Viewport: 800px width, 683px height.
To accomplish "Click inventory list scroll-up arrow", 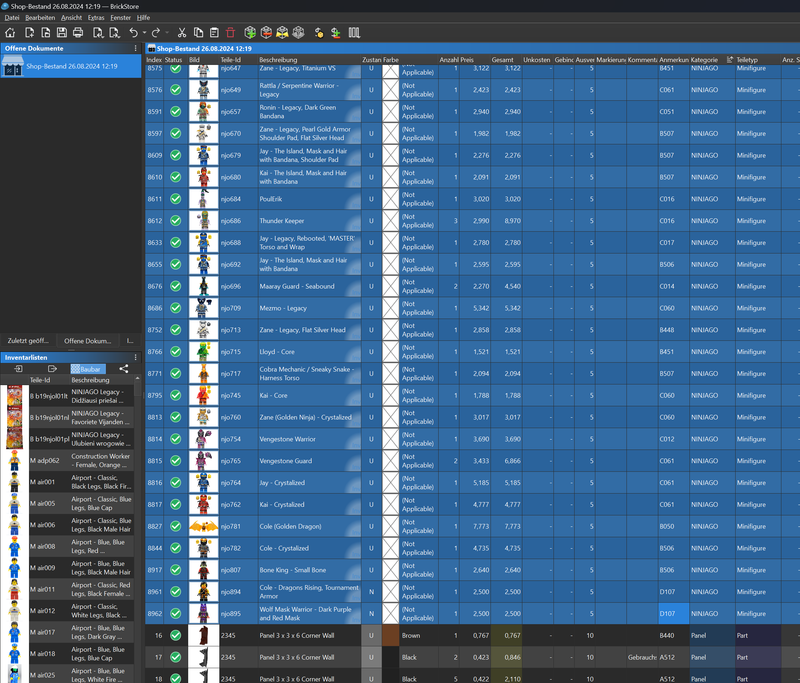I will click(x=137, y=380).
